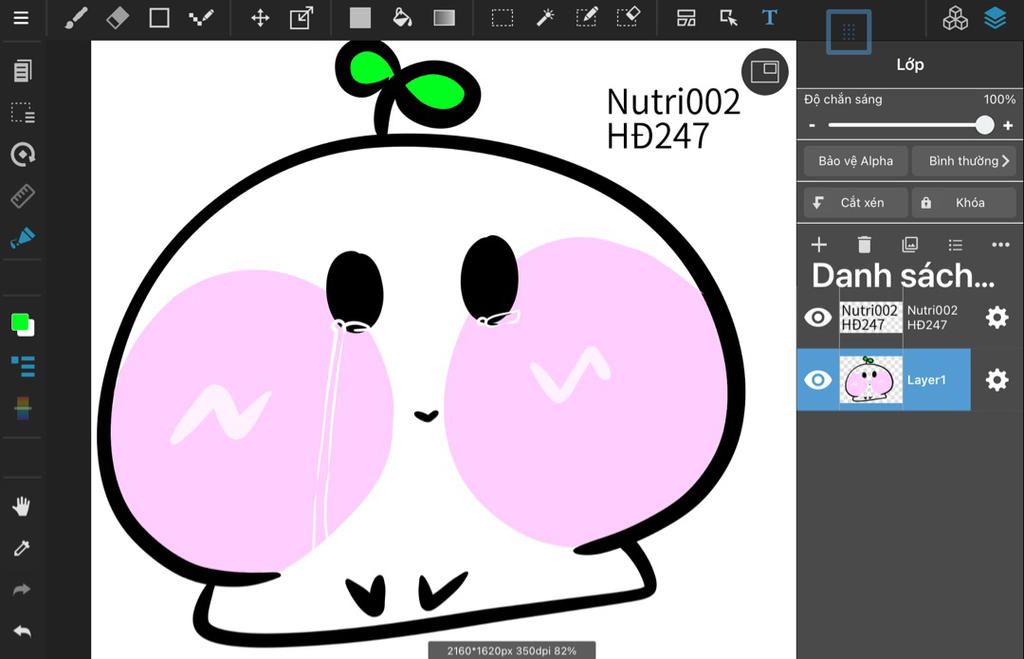The image size is (1024, 659).
Task: Select the selection eraser tool
Action: 628,18
